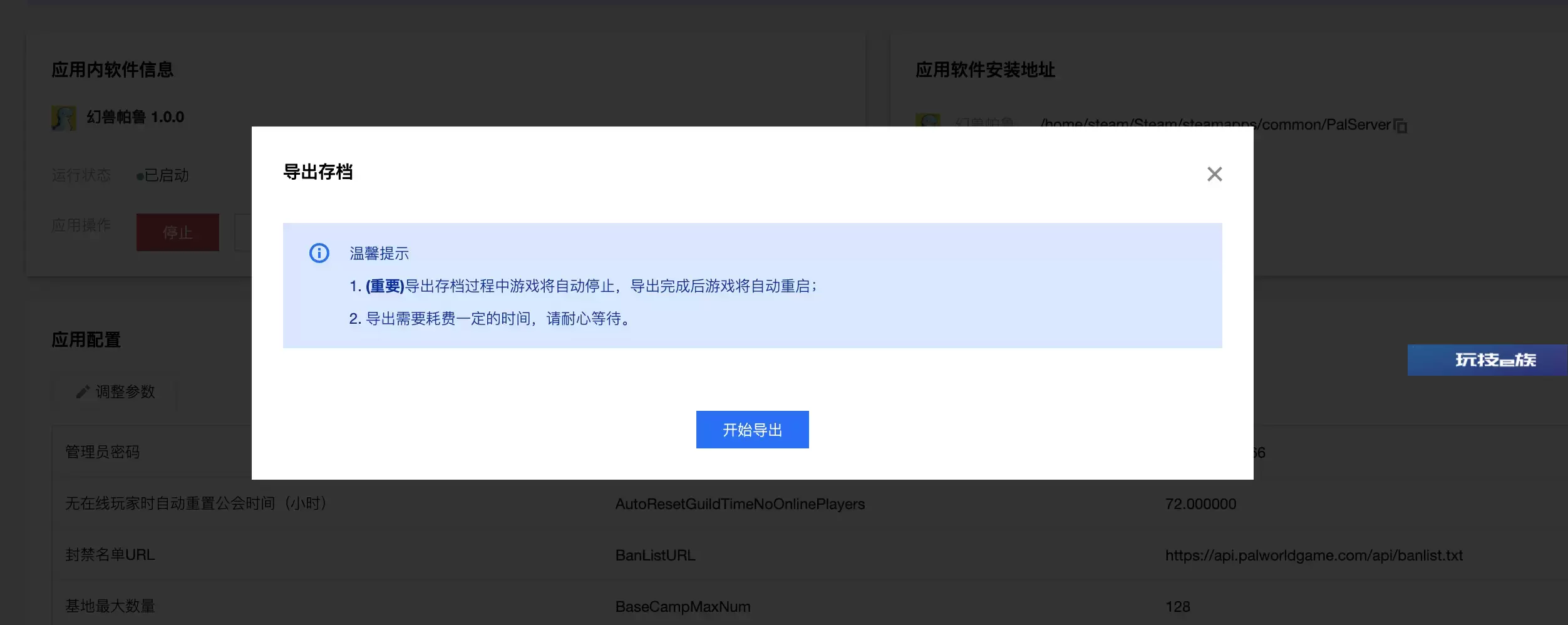Click the 应用软件安装地址 section heading
1568x625 pixels.
(986, 70)
